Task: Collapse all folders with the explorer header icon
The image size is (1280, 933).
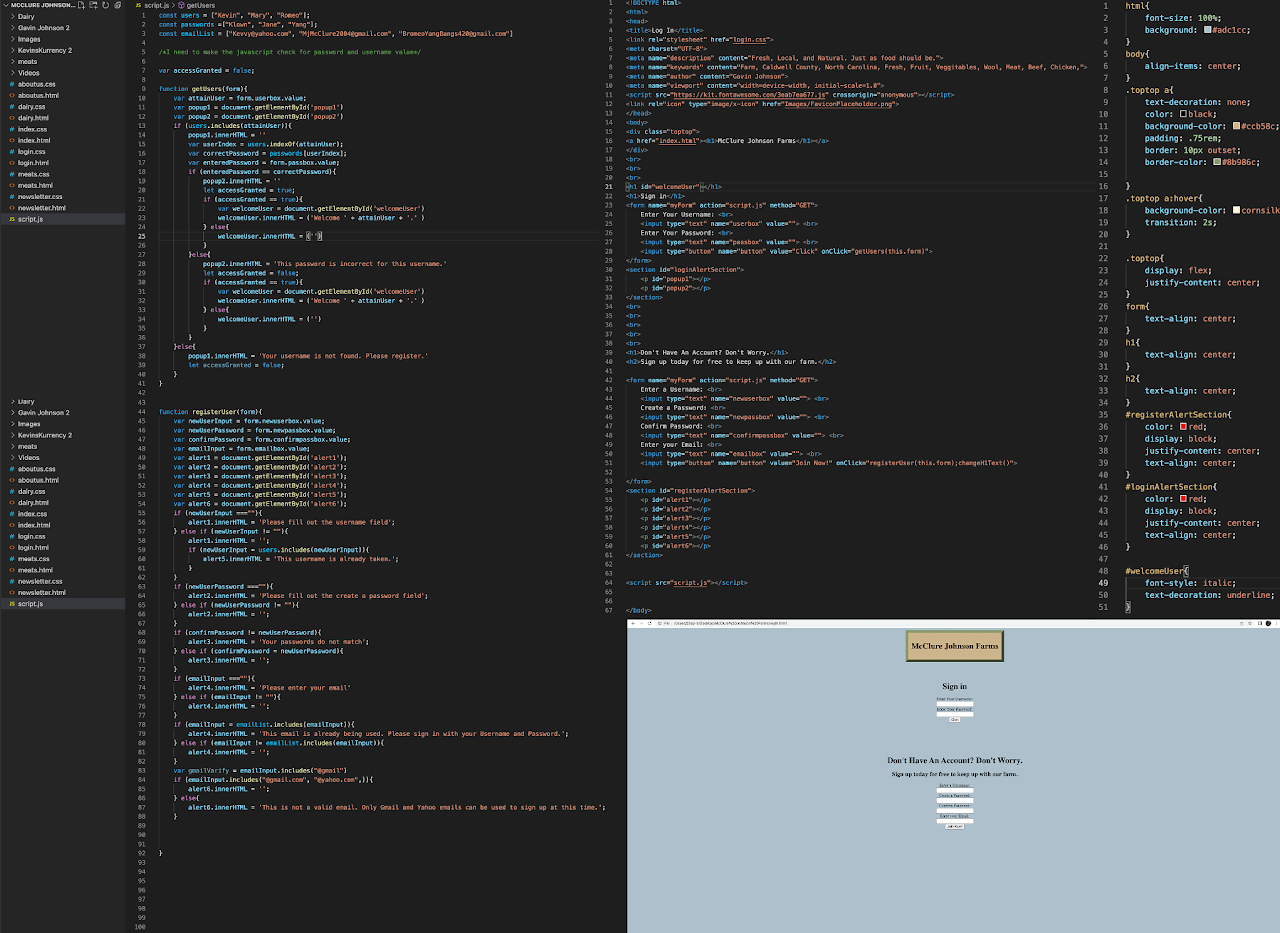Action: click(118, 5)
